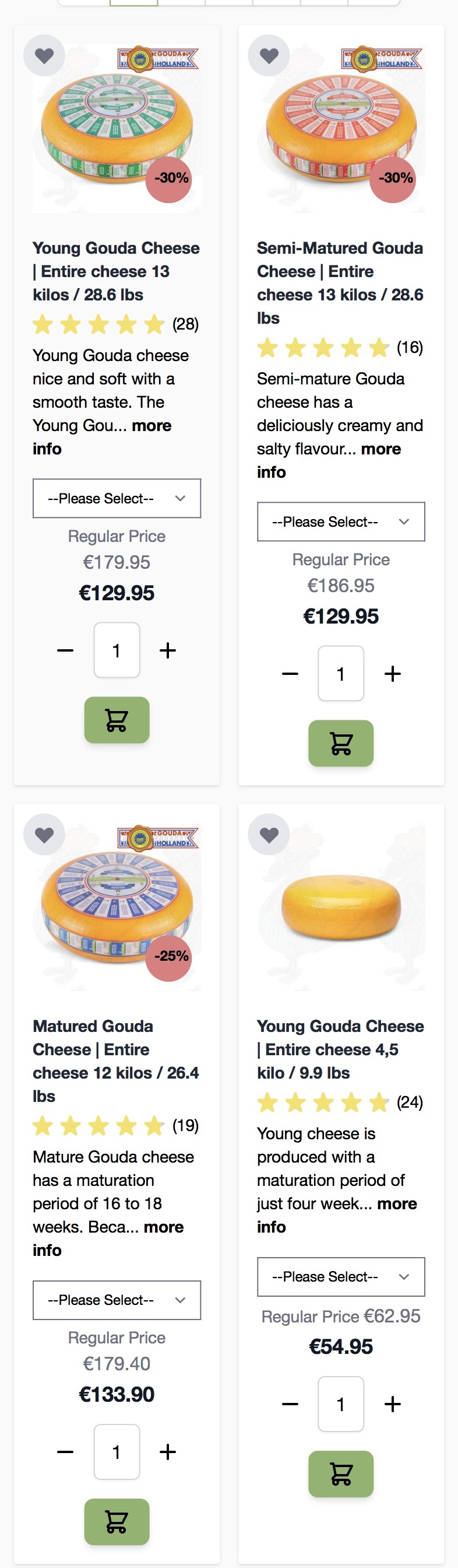Open option dropdown for Young Gouda 4,5 kilo
The width and height of the screenshot is (458, 1568).
tap(341, 1276)
